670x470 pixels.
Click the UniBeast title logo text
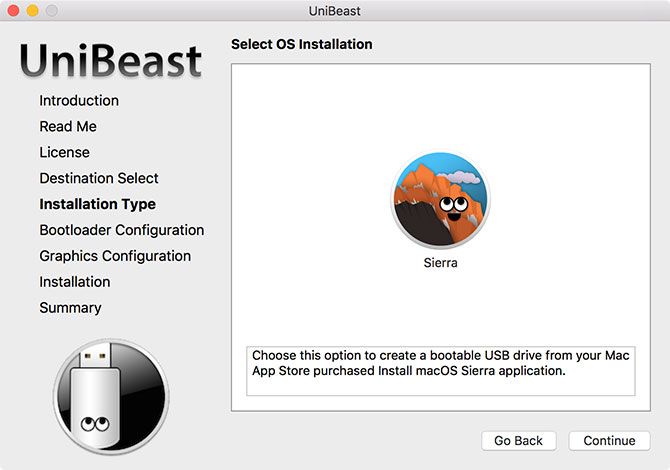click(110, 60)
